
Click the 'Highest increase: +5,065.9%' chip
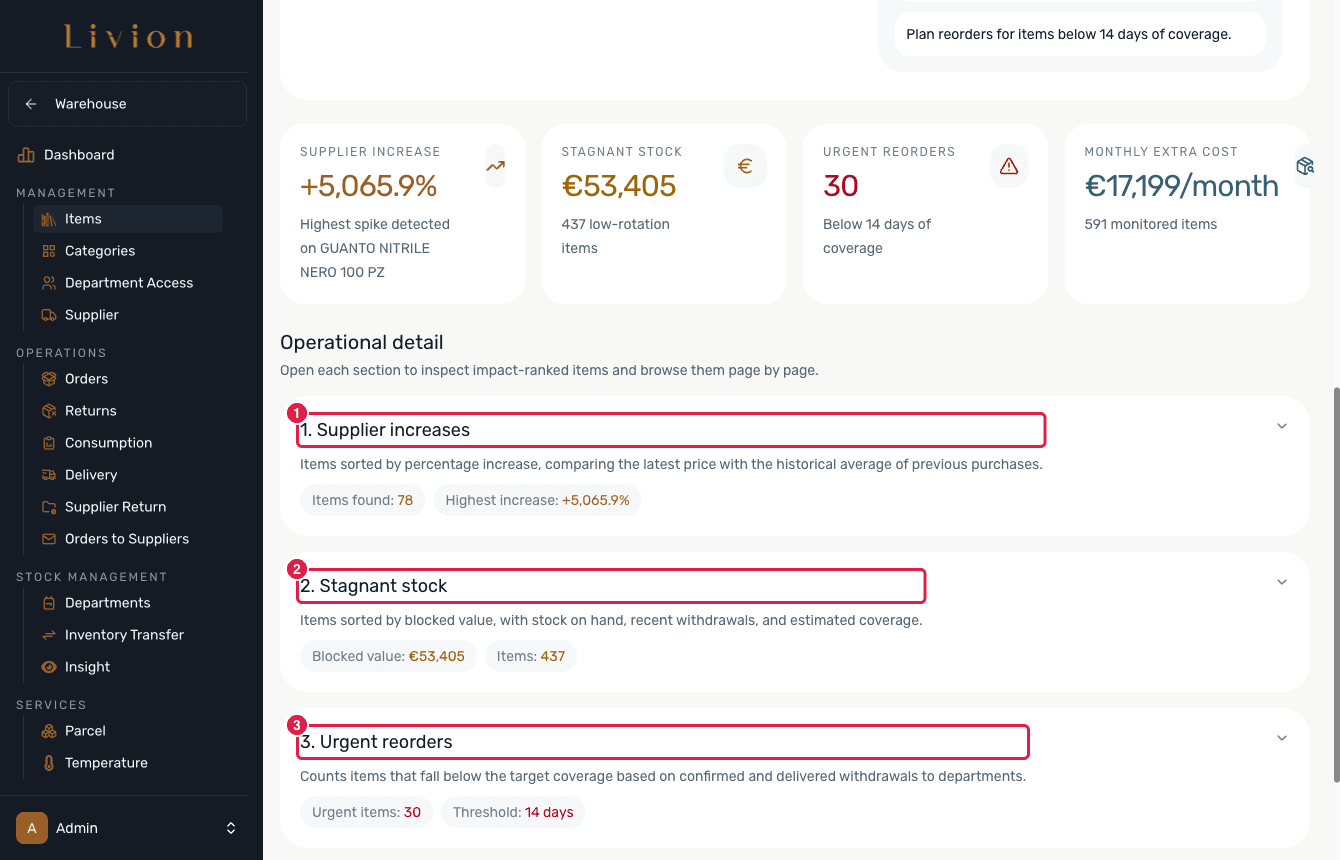tap(537, 500)
